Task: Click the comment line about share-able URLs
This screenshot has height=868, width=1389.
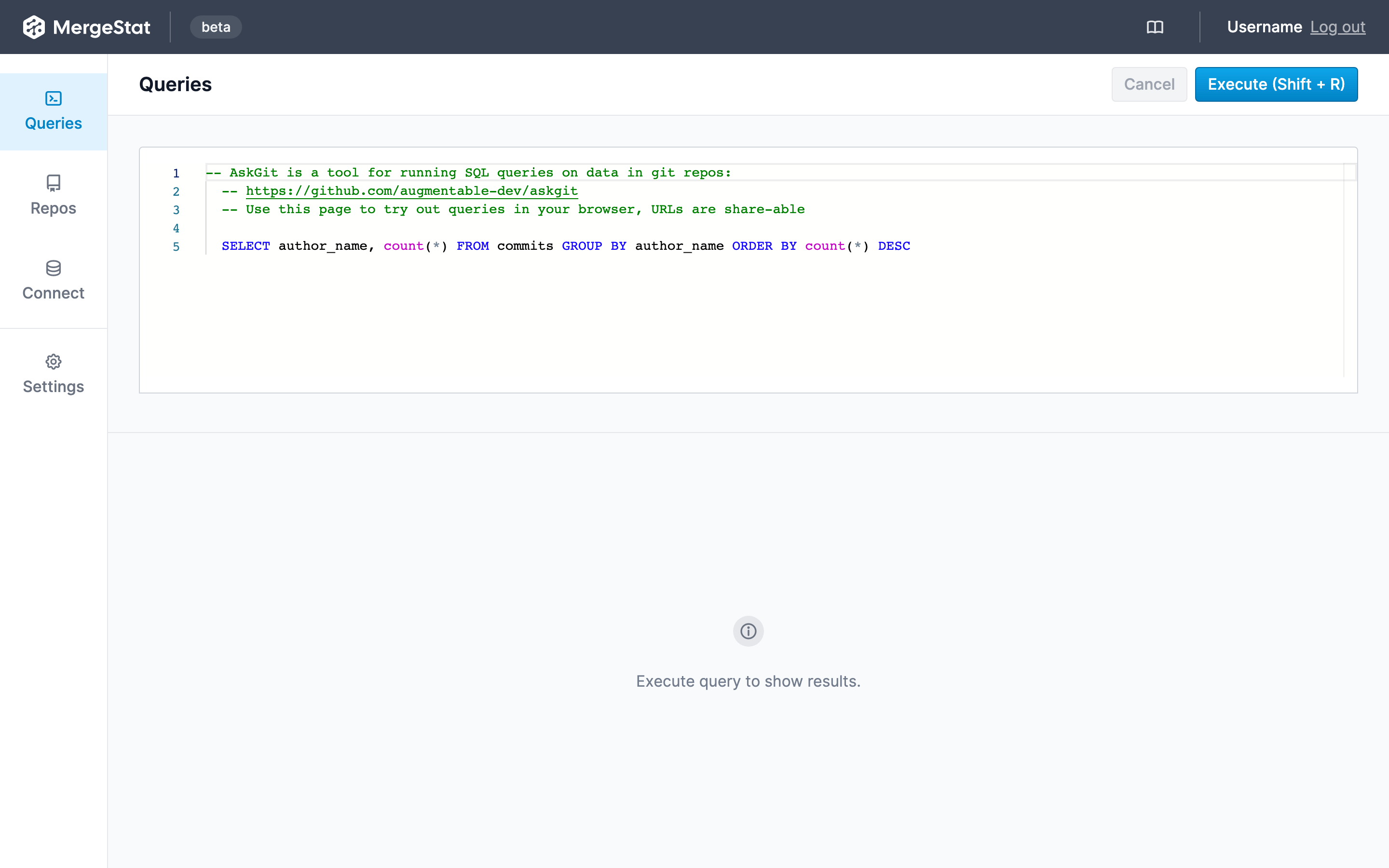Action: (x=513, y=209)
